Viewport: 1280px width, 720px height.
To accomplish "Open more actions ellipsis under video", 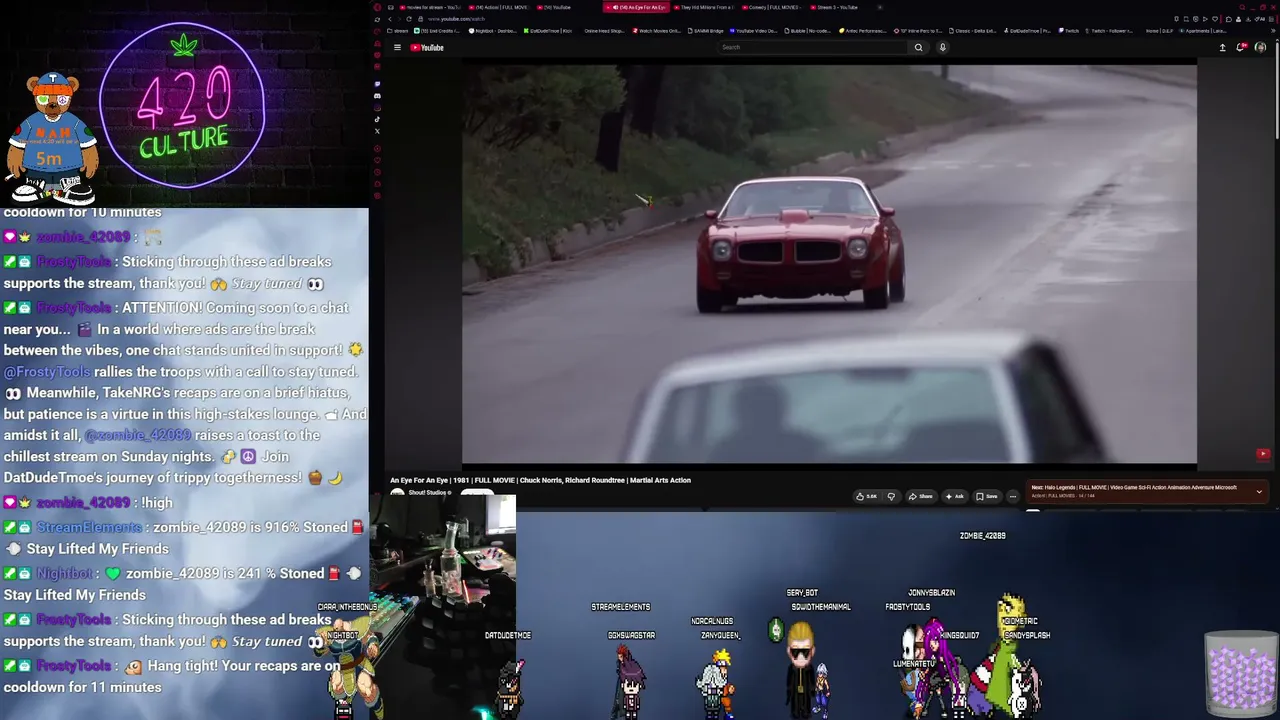I will coord(1012,496).
